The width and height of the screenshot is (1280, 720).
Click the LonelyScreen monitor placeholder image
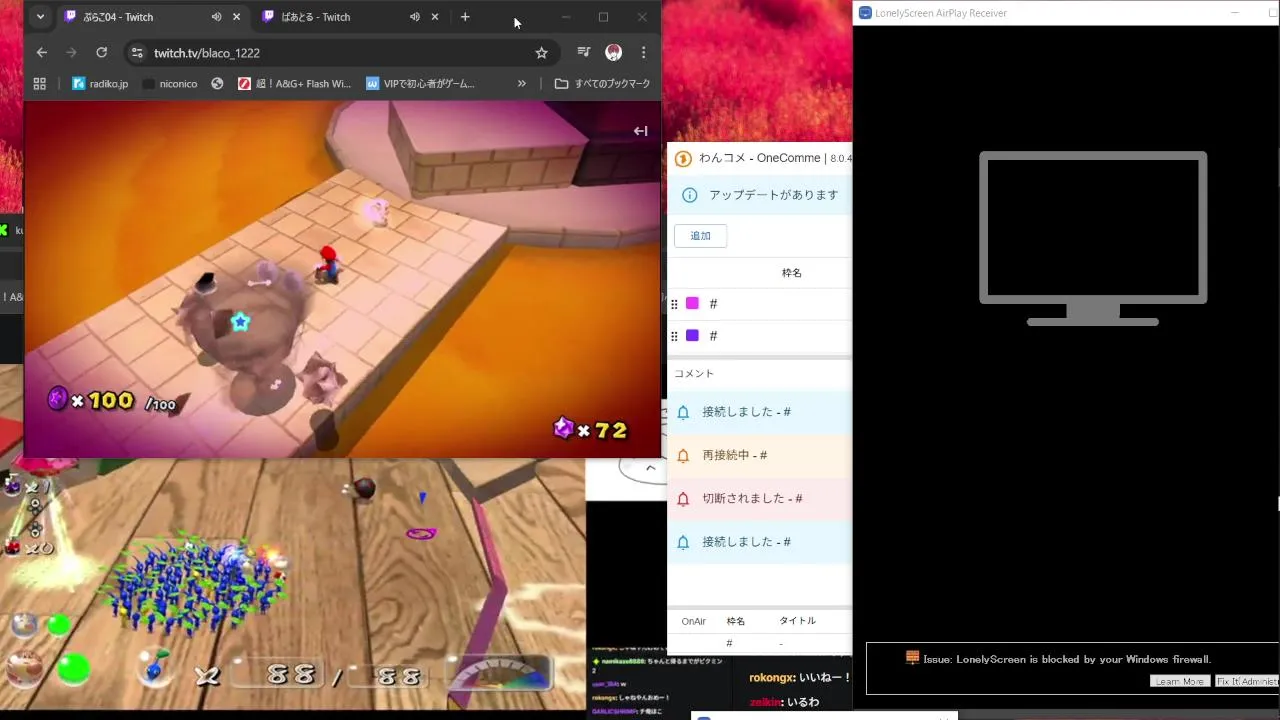[1093, 238]
